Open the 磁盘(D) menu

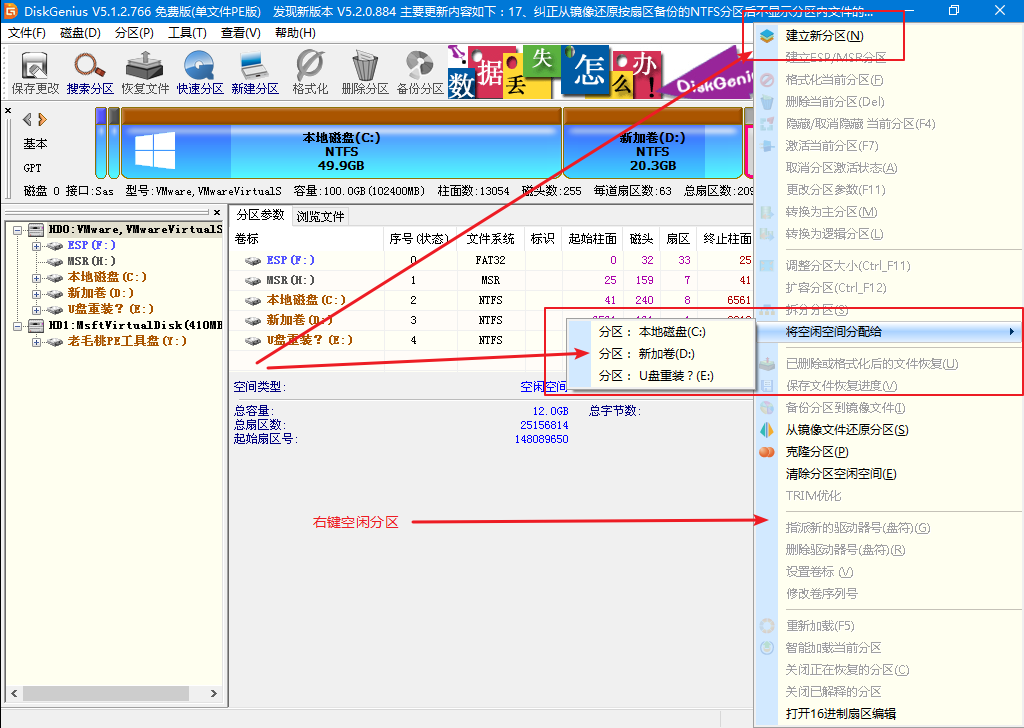coord(80,33)
